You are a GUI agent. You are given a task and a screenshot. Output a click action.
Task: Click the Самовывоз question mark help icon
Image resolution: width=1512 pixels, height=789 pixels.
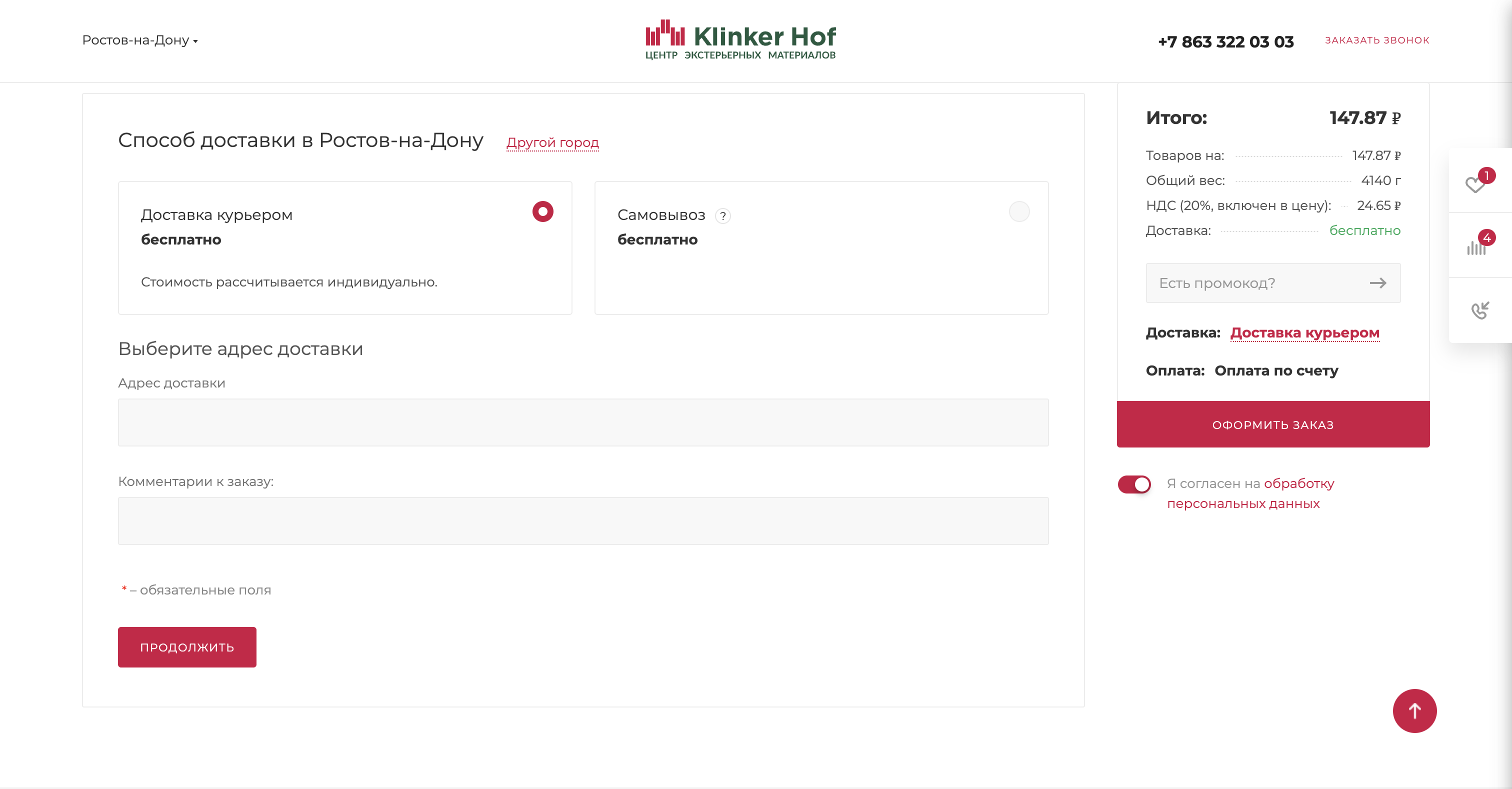tap(723, 216)
